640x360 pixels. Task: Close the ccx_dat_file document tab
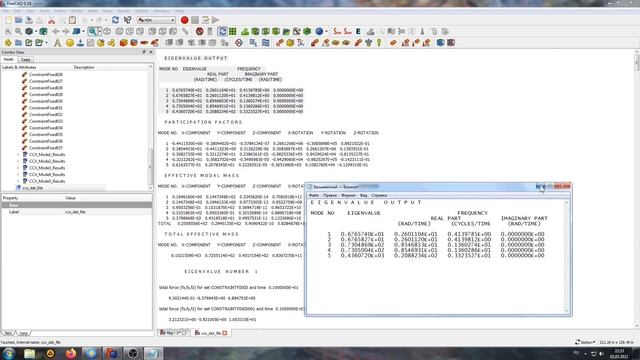click(x=224, y=333)
